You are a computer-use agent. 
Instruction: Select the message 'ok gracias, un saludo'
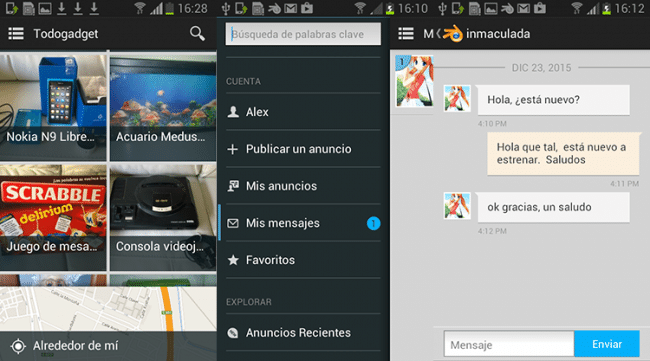pyautogui.click(x=553, y=207)
